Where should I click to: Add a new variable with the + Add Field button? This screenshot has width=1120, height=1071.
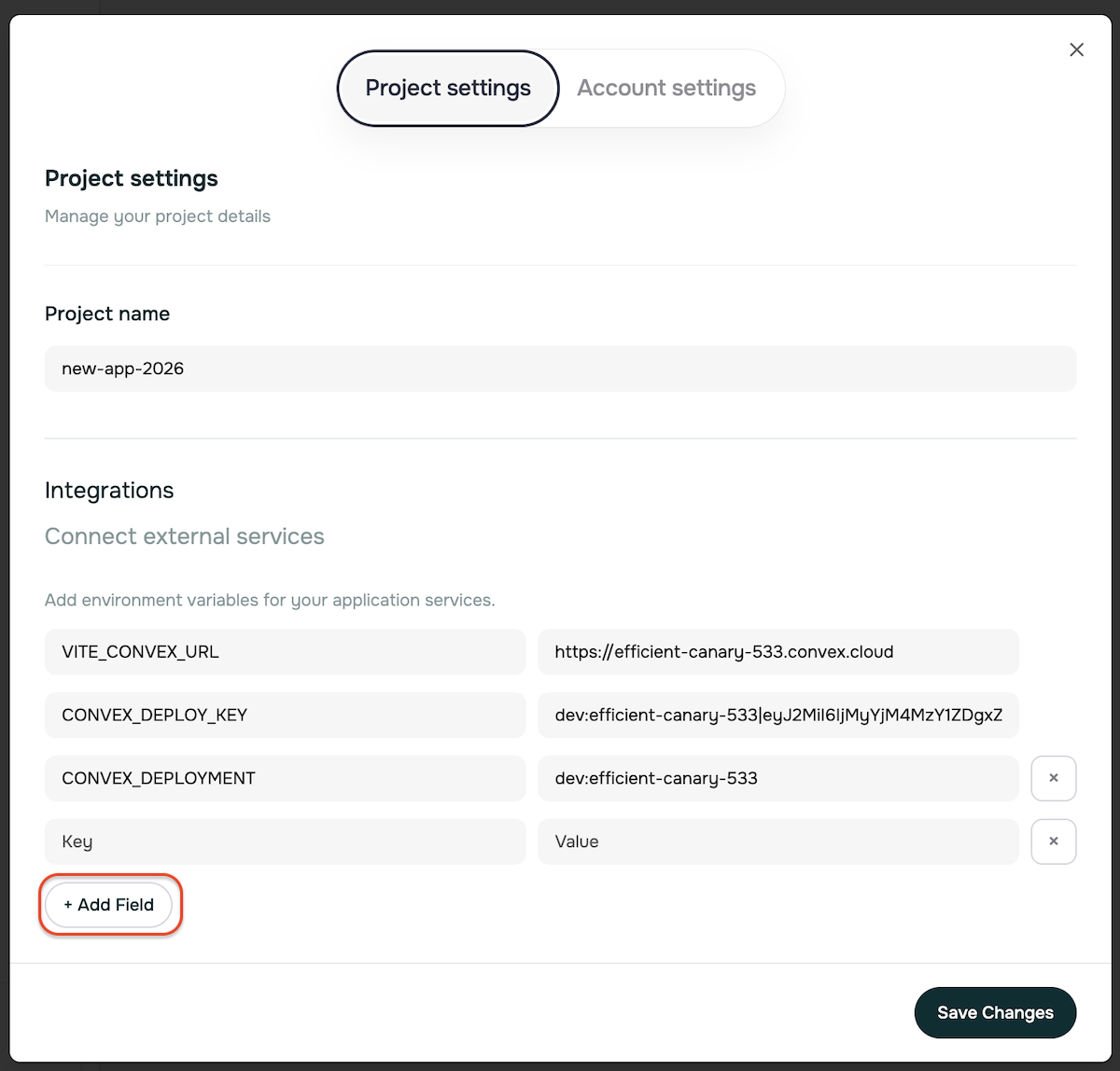pyautogui.click(x=109, y=904)
